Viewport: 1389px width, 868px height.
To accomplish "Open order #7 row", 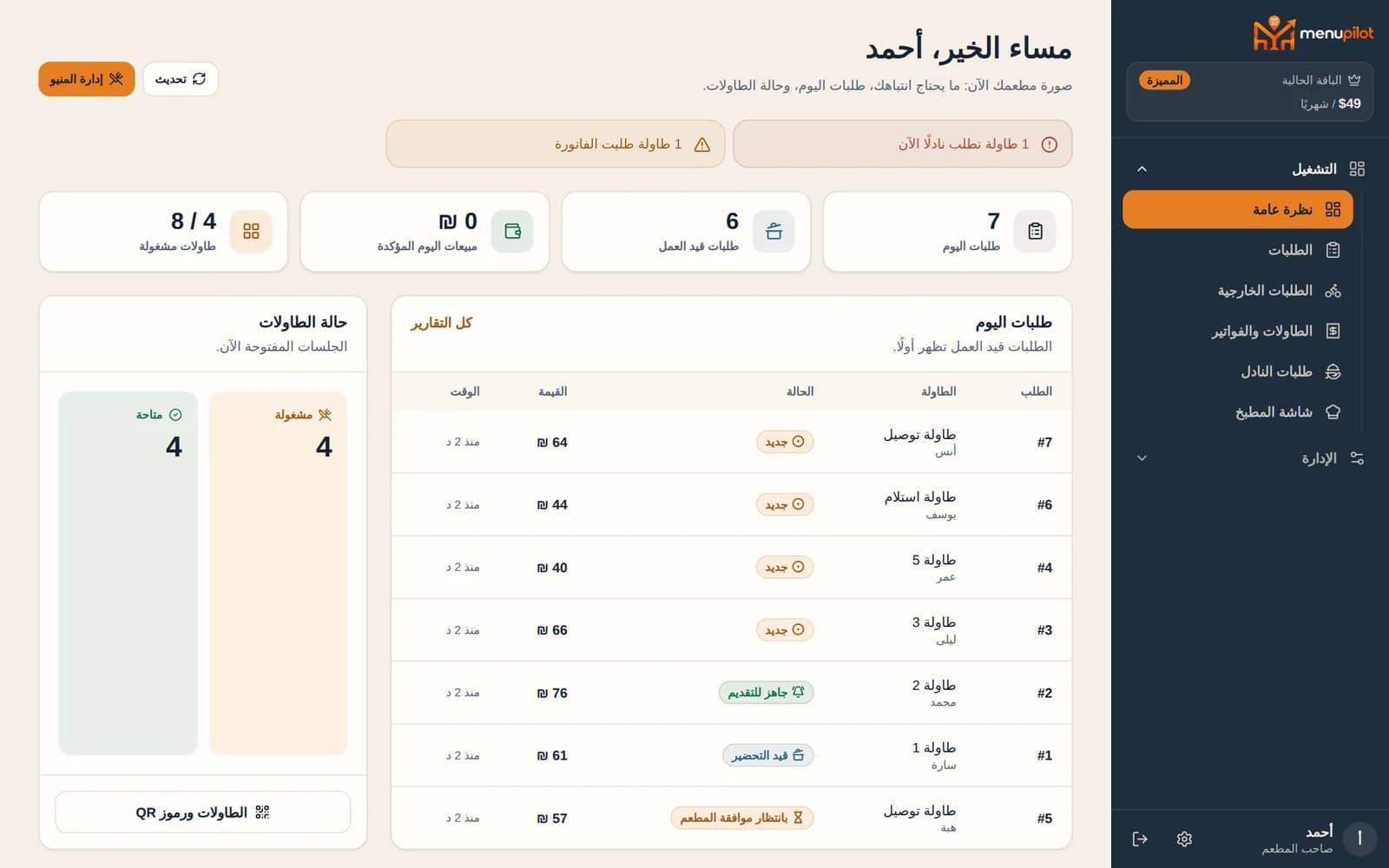I will [731, 442].
